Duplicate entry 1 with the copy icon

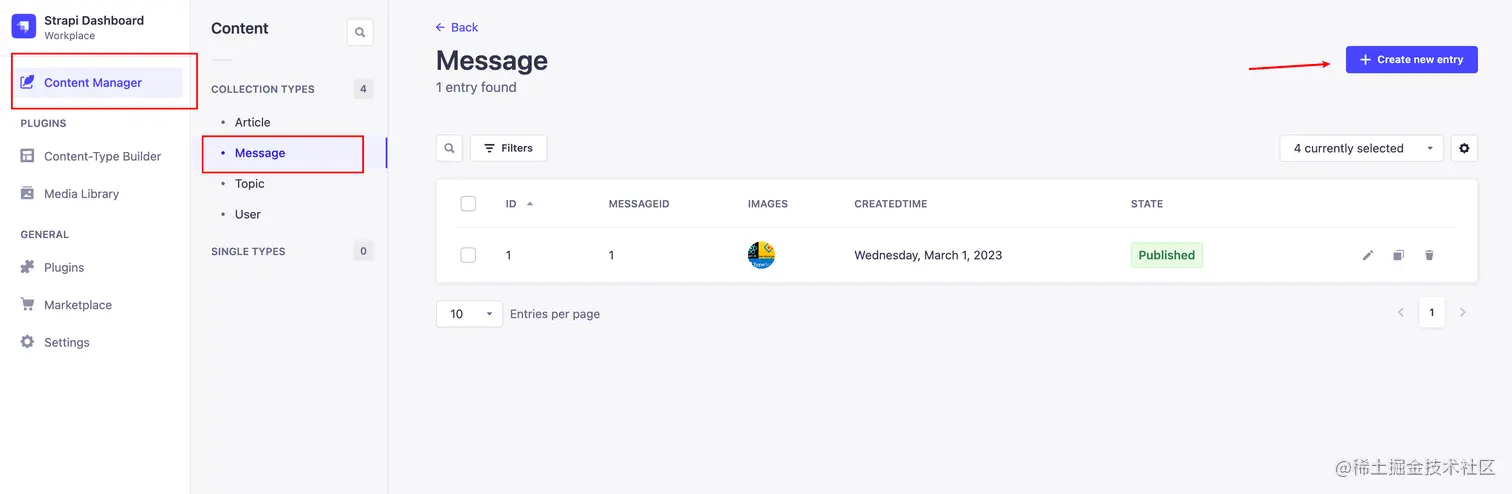1398,255
